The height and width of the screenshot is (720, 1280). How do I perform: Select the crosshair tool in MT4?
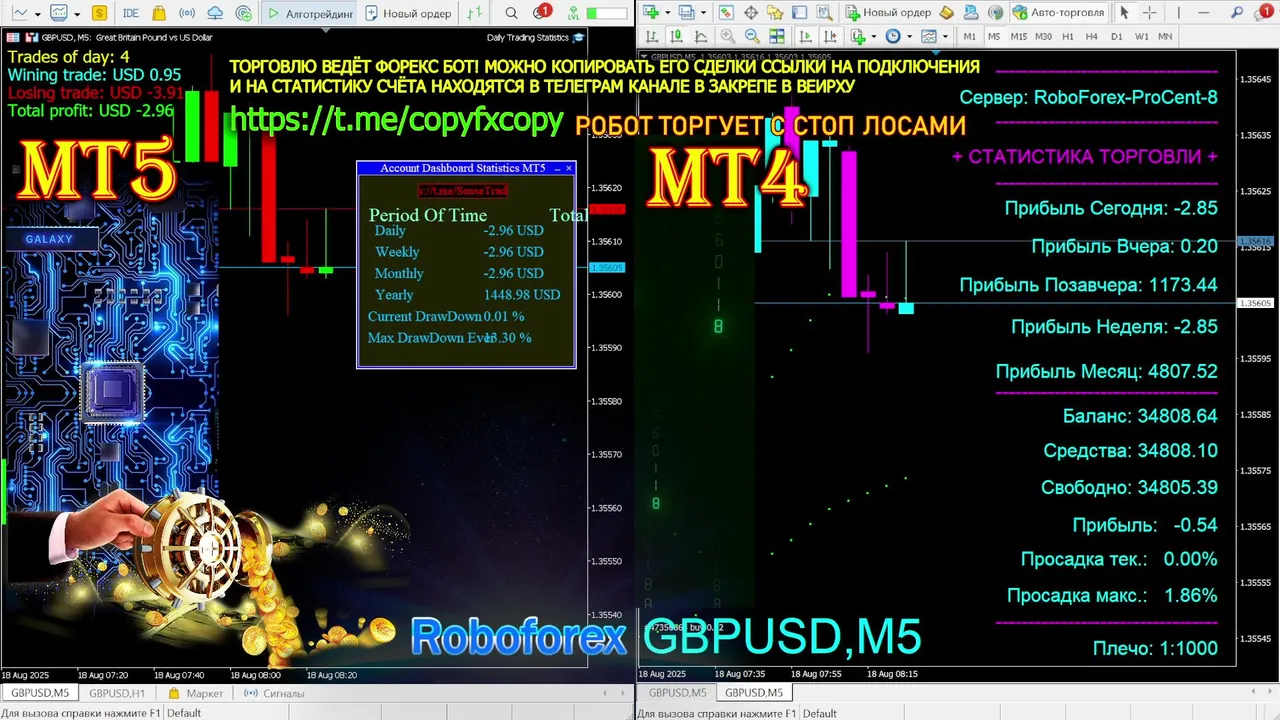coord(1150,13)
